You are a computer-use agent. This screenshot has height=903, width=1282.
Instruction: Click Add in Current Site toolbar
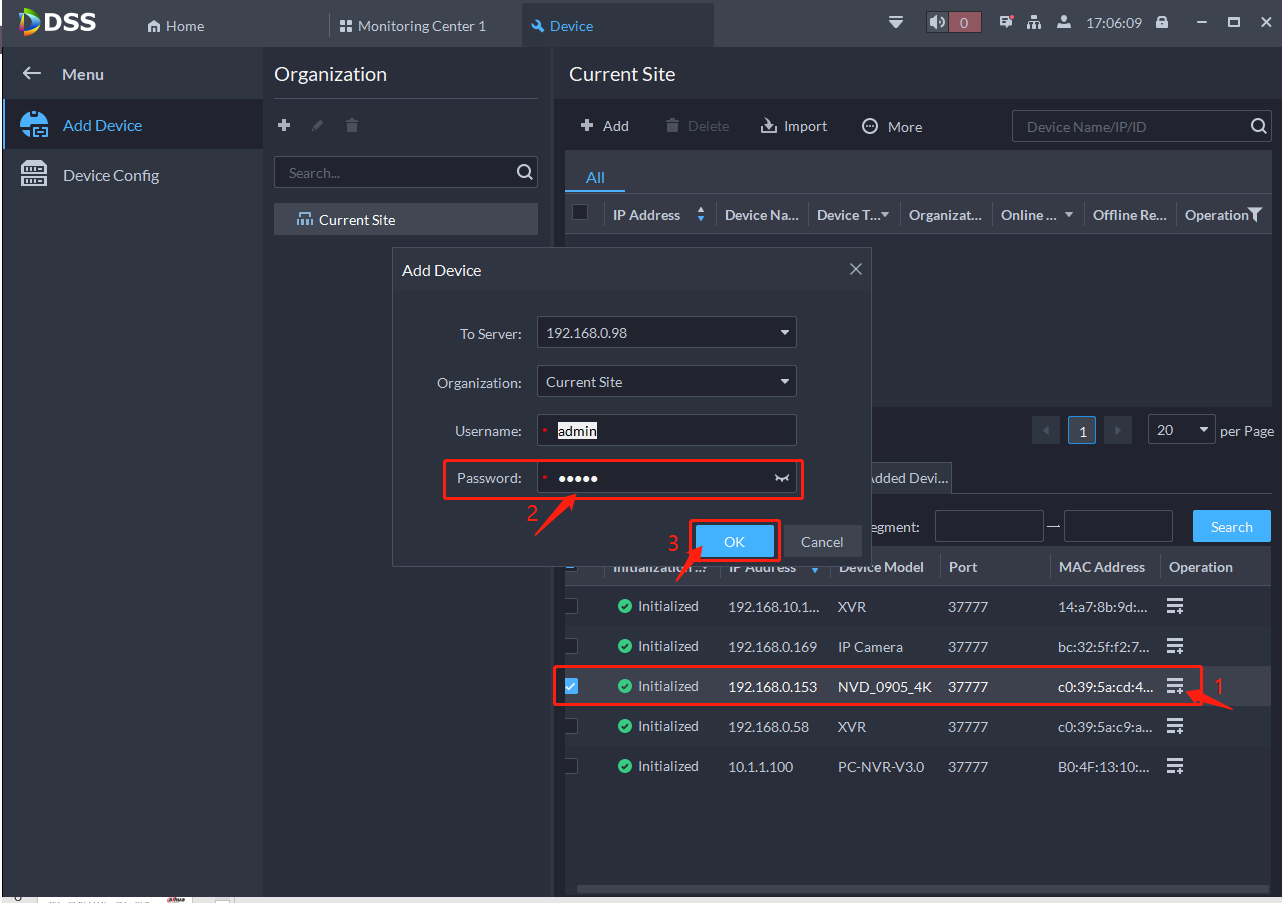[605, 126]
